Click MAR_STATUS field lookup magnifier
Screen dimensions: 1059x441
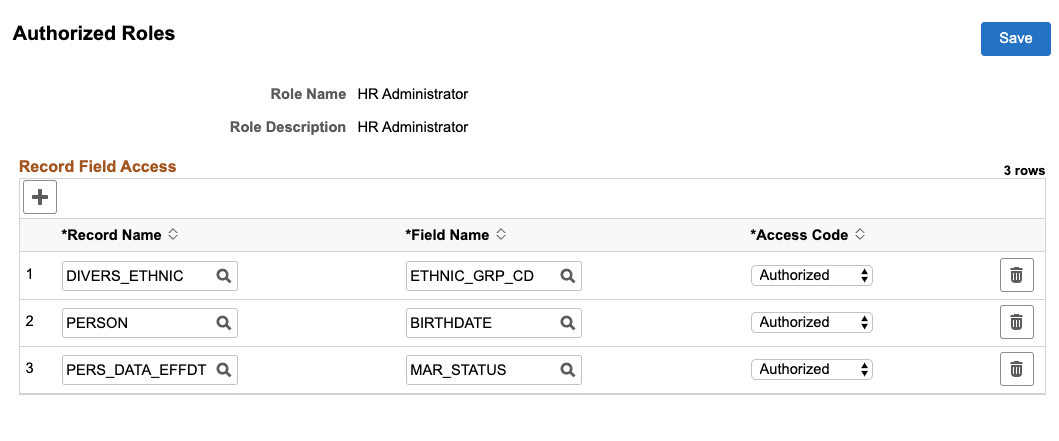[567, 370]
